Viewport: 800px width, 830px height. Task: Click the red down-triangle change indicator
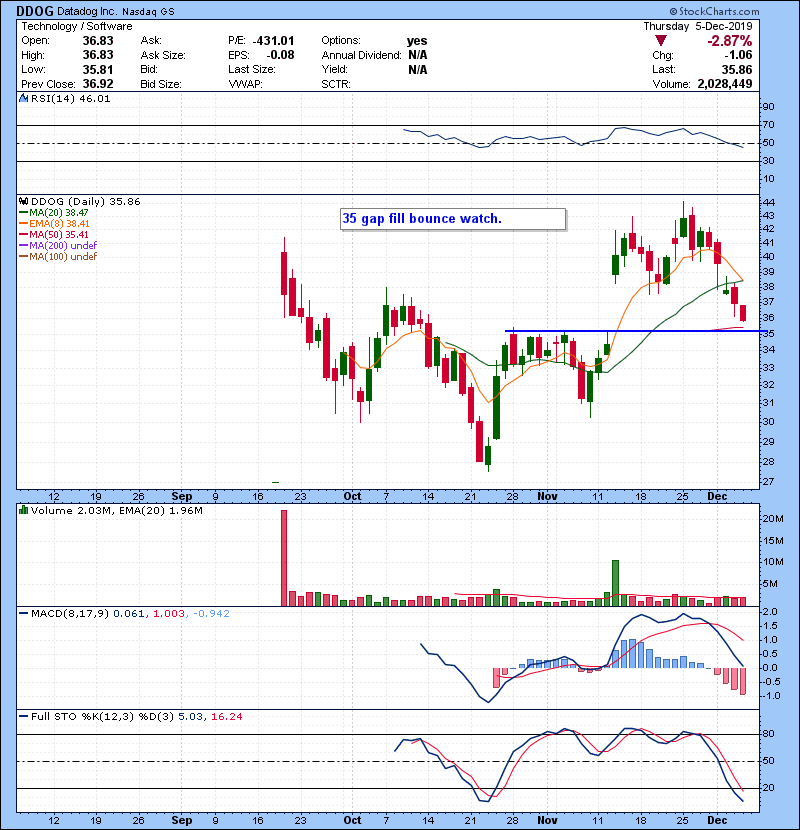pos(660,40)
